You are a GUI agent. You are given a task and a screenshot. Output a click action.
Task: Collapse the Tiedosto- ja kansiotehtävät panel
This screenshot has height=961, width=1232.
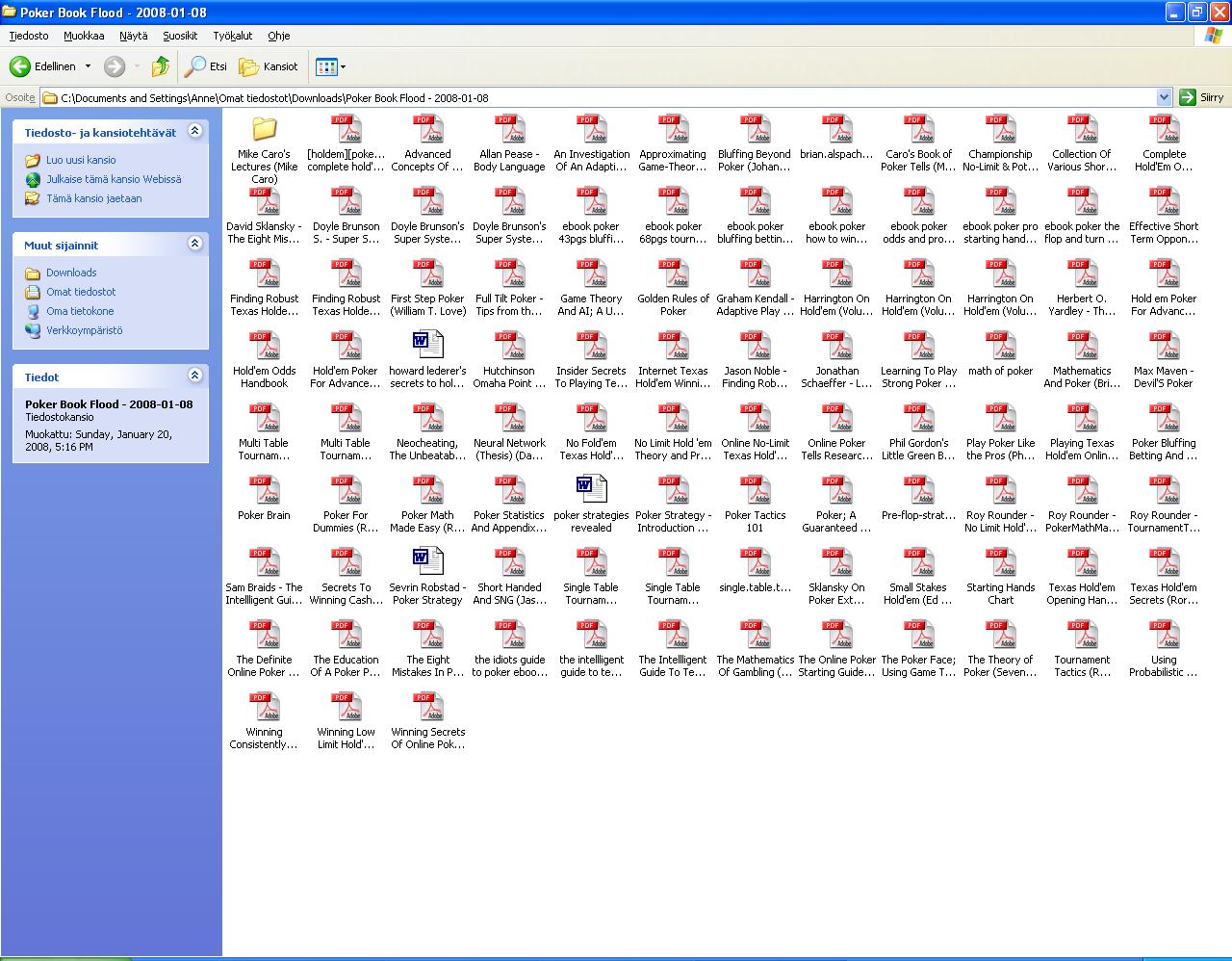coord(194,131)
